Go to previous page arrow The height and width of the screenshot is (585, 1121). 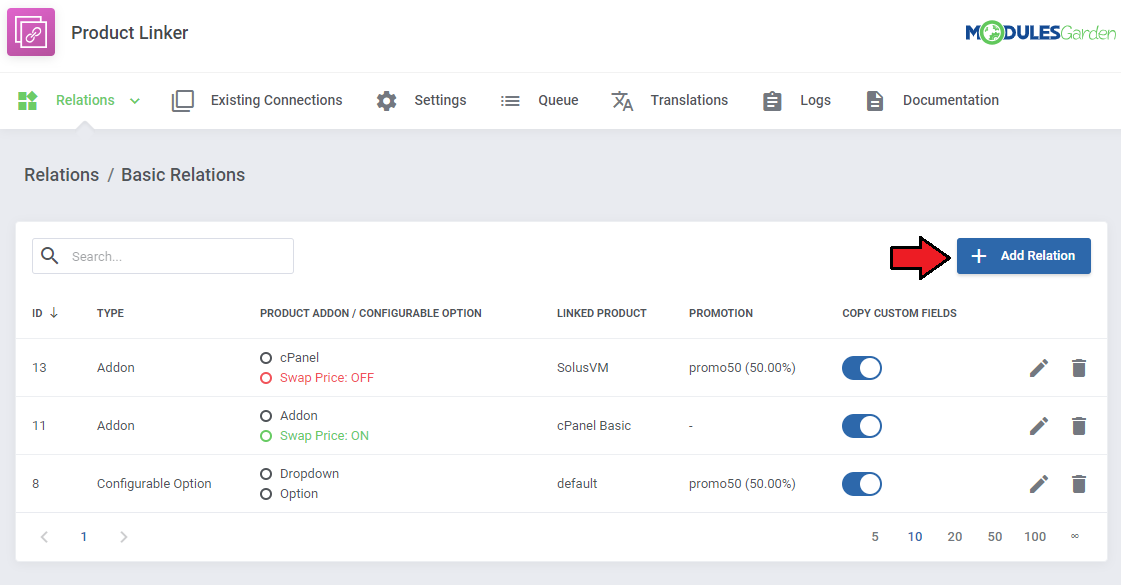[44, 536]
